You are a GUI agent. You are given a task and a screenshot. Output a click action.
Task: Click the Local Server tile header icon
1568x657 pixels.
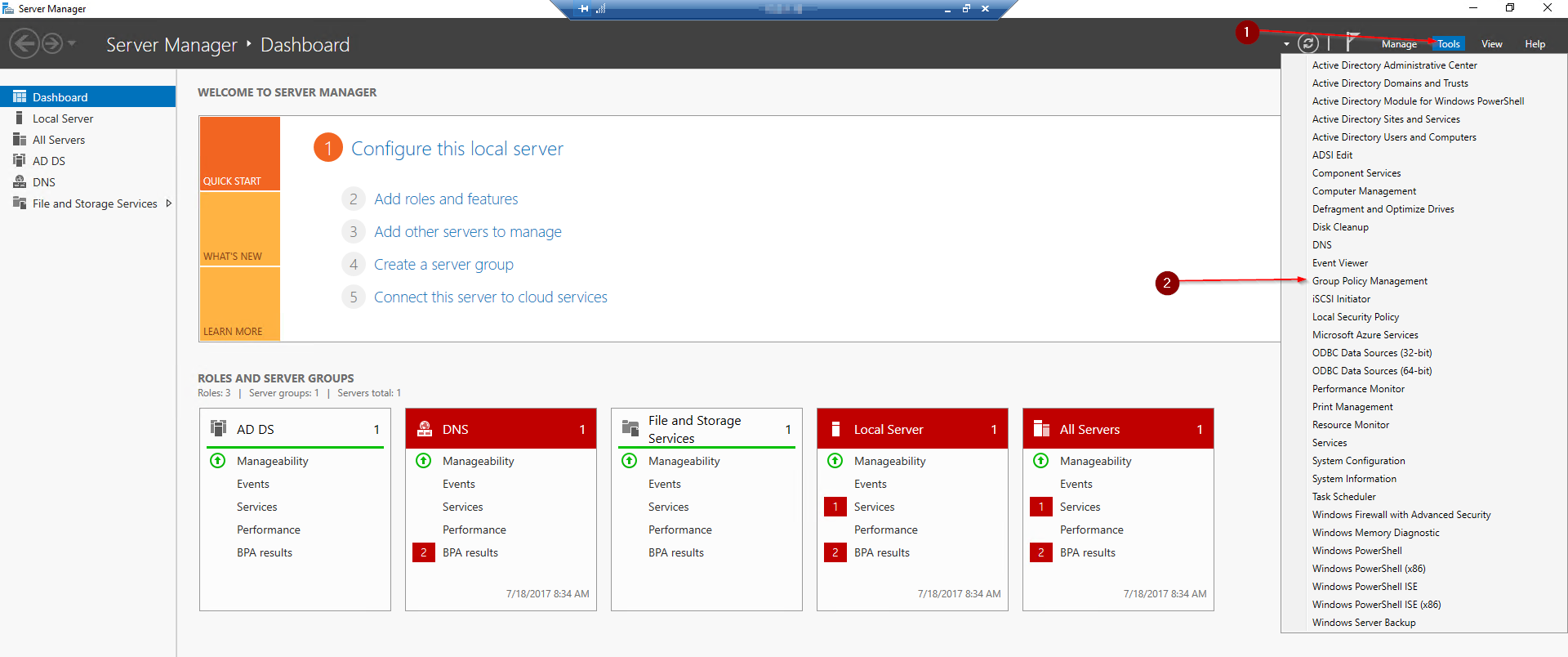coord(835,428)
